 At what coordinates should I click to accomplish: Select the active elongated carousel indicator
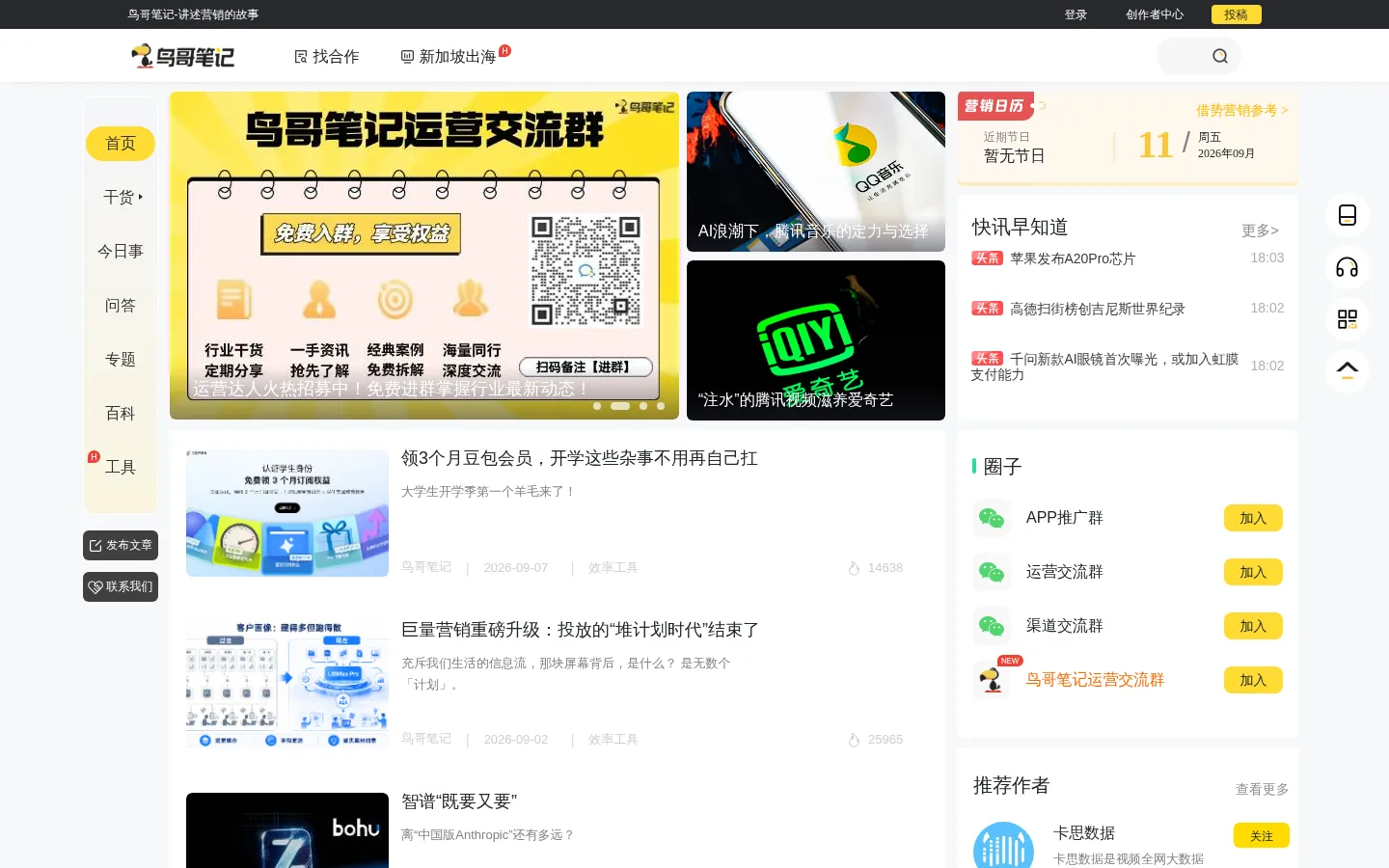pyautogui.click(x=620, y=406)
